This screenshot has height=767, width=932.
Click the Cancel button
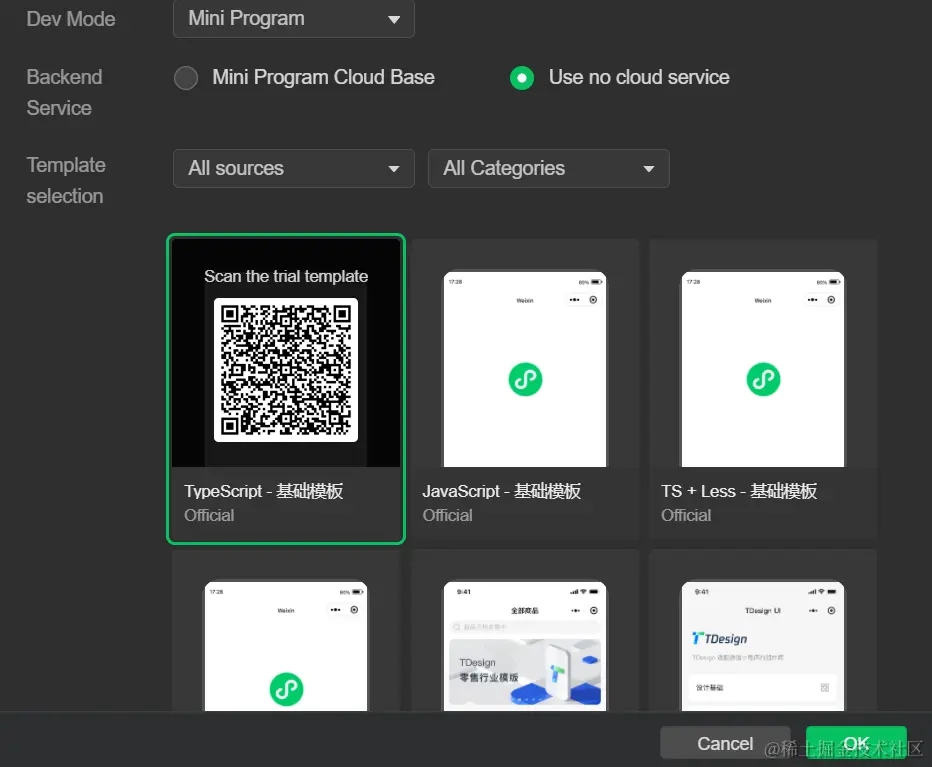725,743
